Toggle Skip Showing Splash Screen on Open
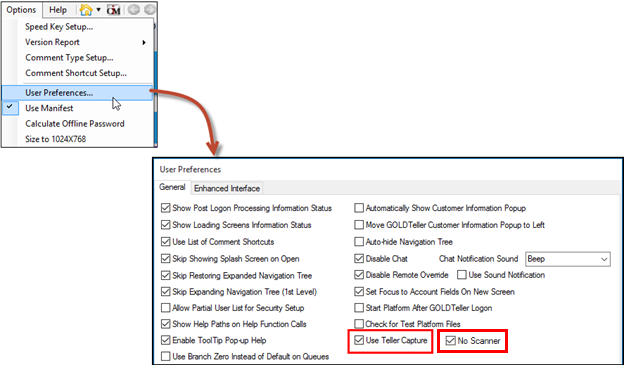The image size is (624, 365). (x=166, y=259)
